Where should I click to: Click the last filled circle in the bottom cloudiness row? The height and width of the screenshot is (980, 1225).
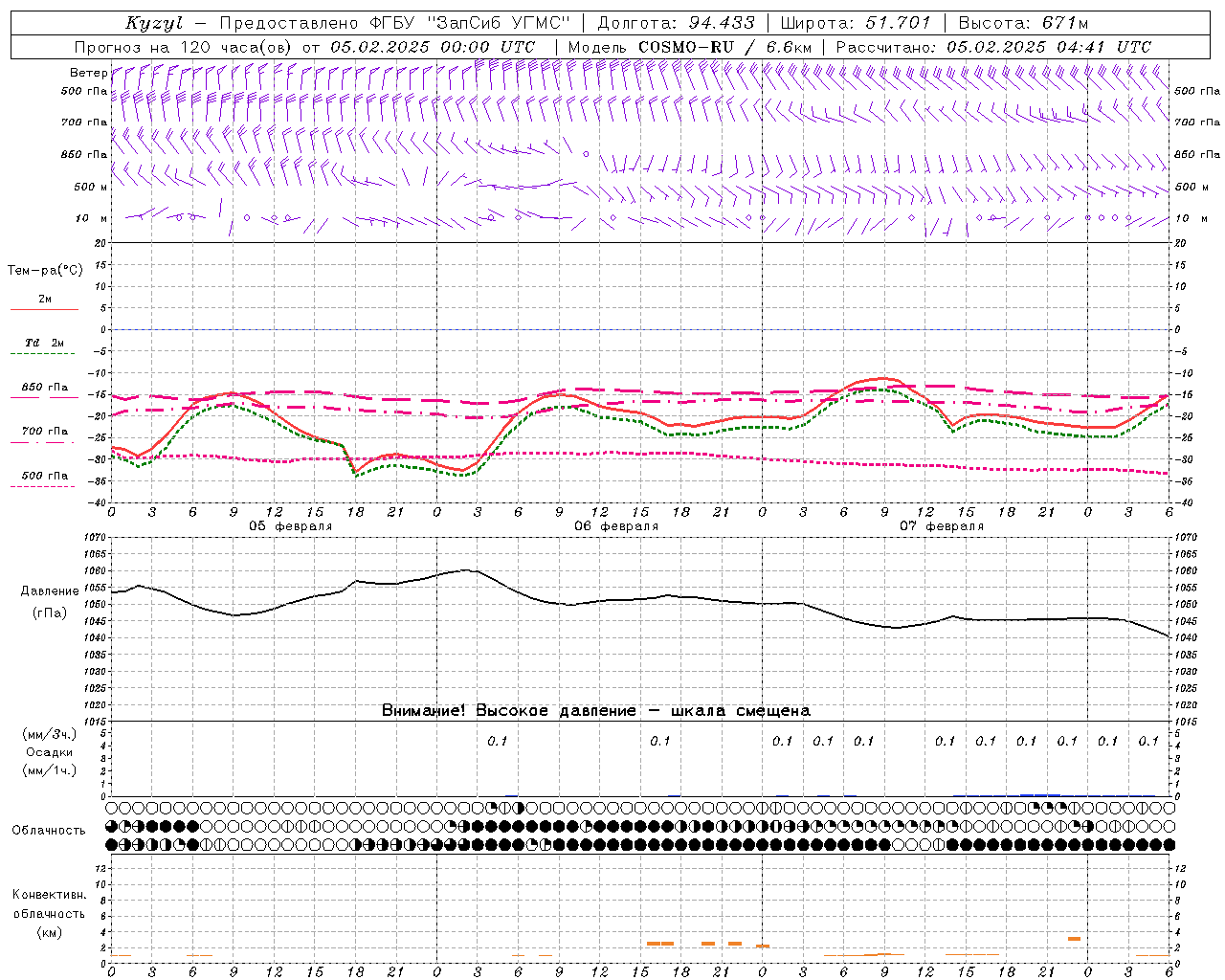click(x=1169, y=844)
